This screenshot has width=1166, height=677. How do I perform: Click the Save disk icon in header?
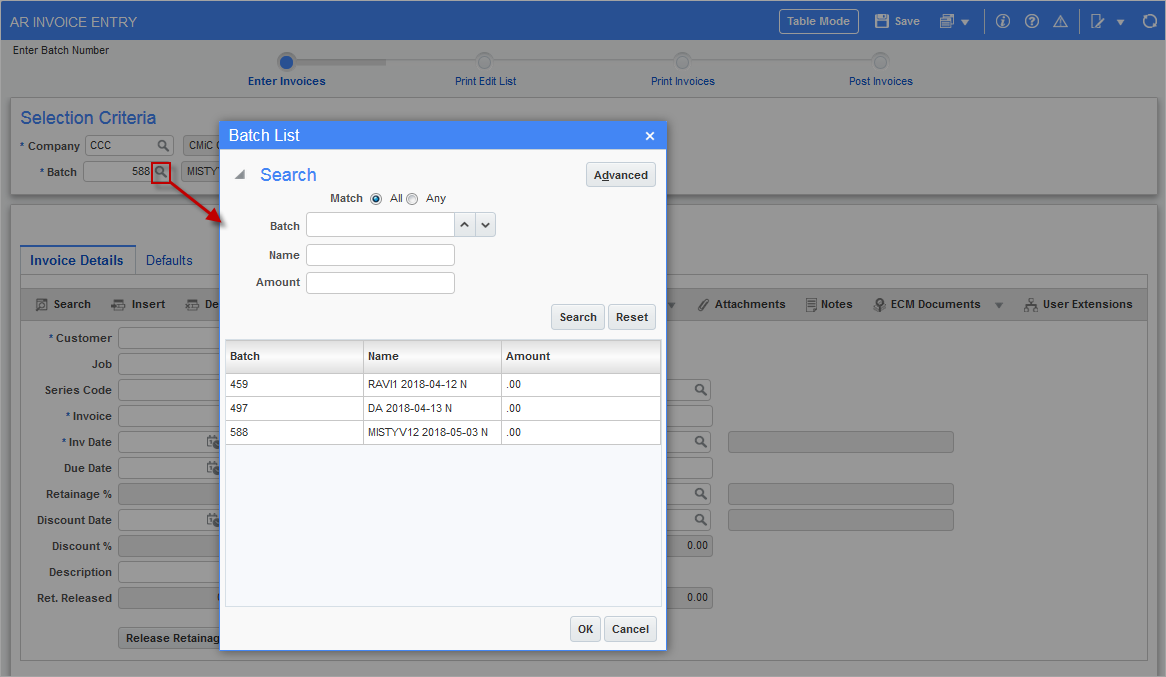(882, 22)
